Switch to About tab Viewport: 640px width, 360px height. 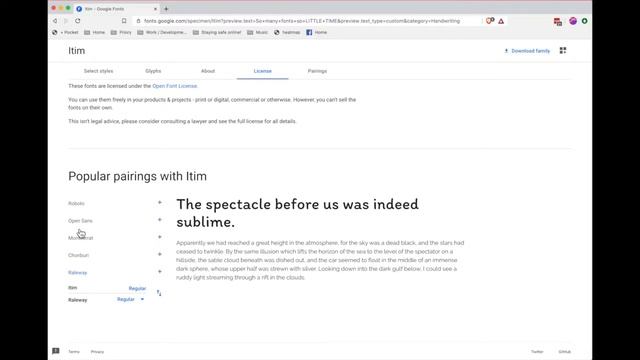tap(208, 71)
